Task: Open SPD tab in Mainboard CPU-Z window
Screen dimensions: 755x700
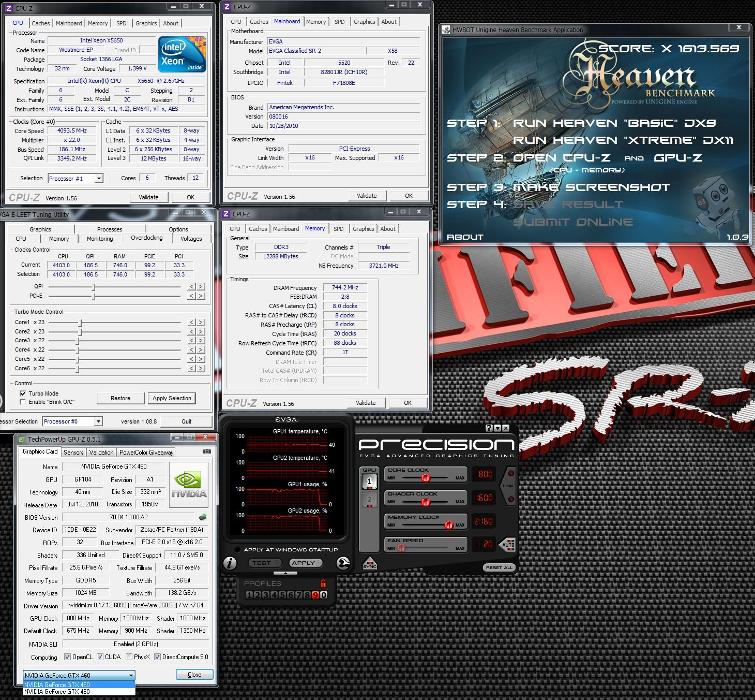Action: [339, 22]
